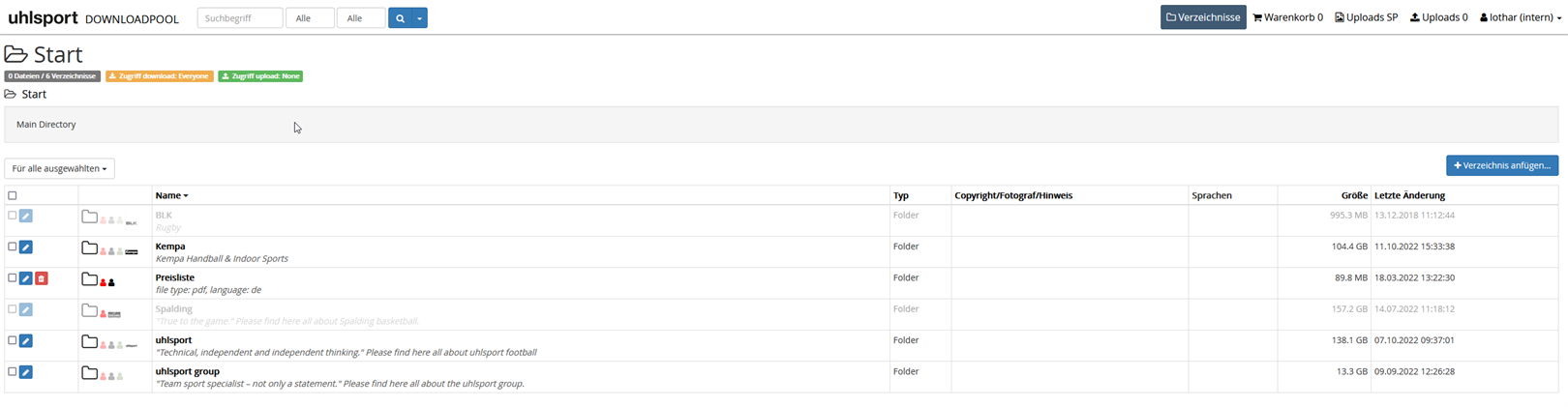Open the 'Für alle ausgewählten' dropdown
The height and width of the screenshot is (407, 1568).
(x=59, y=169)
